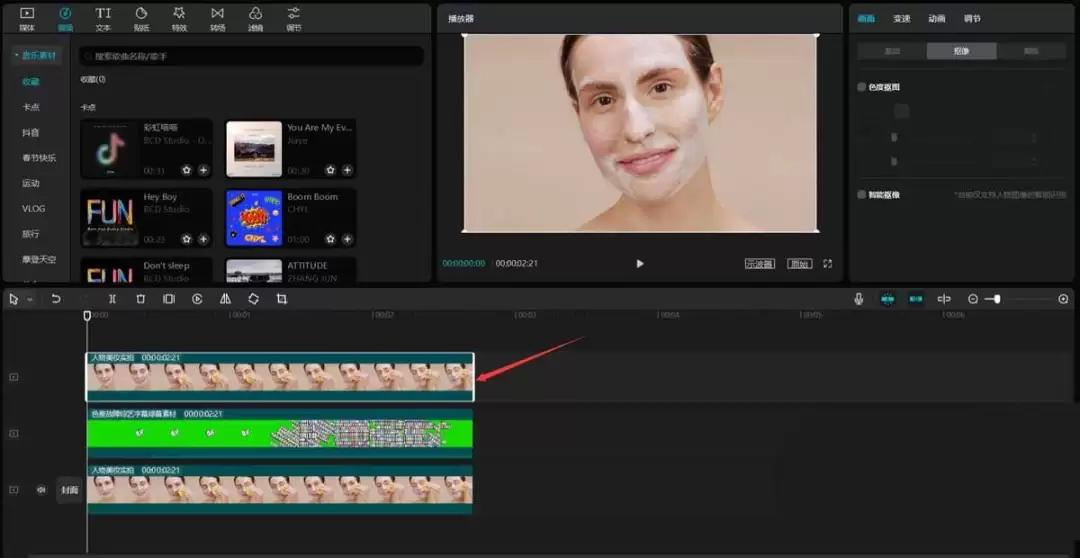
Task: Open the 特效 (Effects) panel icon
Action: click(179, 17)
